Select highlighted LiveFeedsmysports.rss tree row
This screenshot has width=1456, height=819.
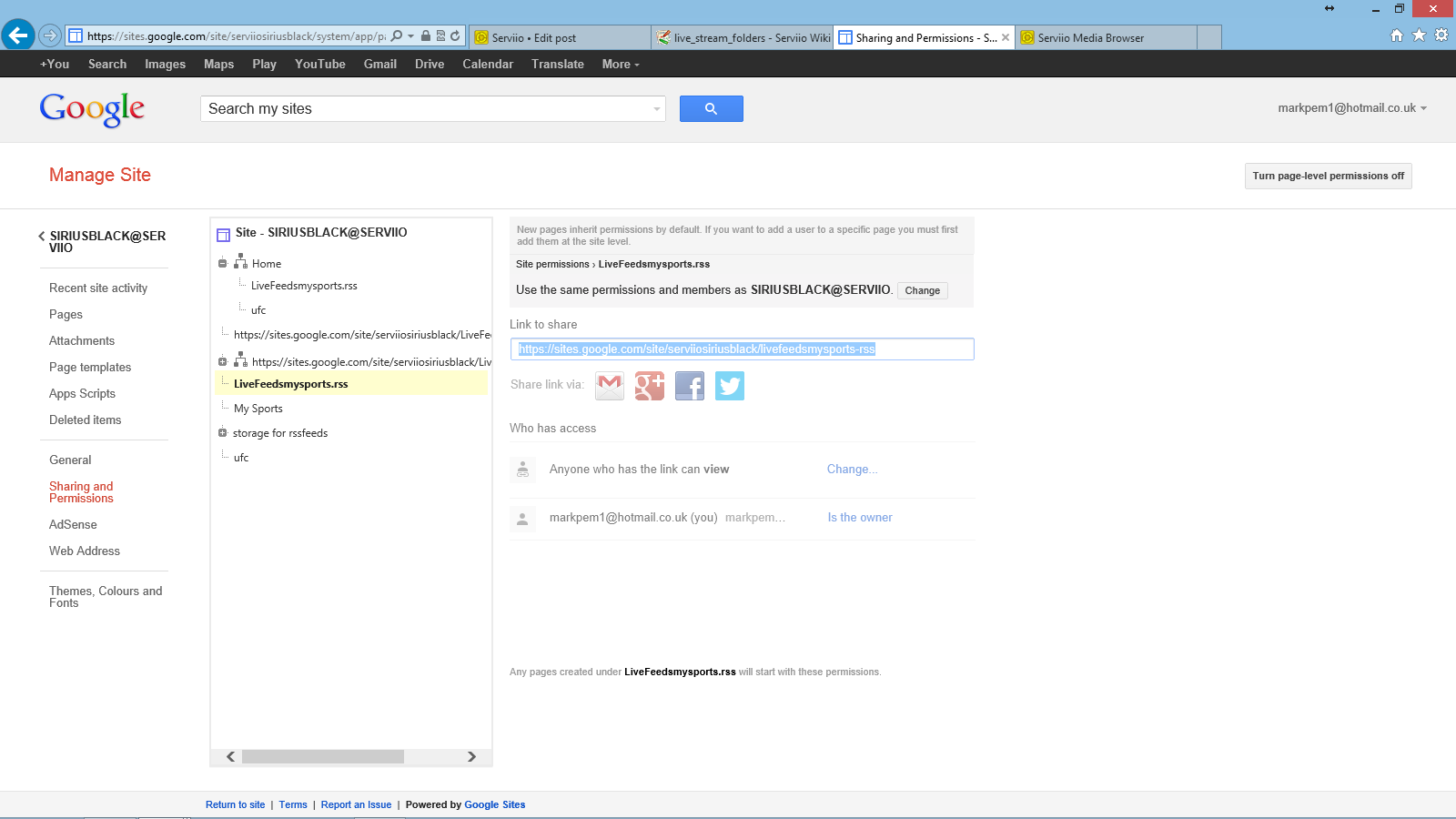[351, 384]
